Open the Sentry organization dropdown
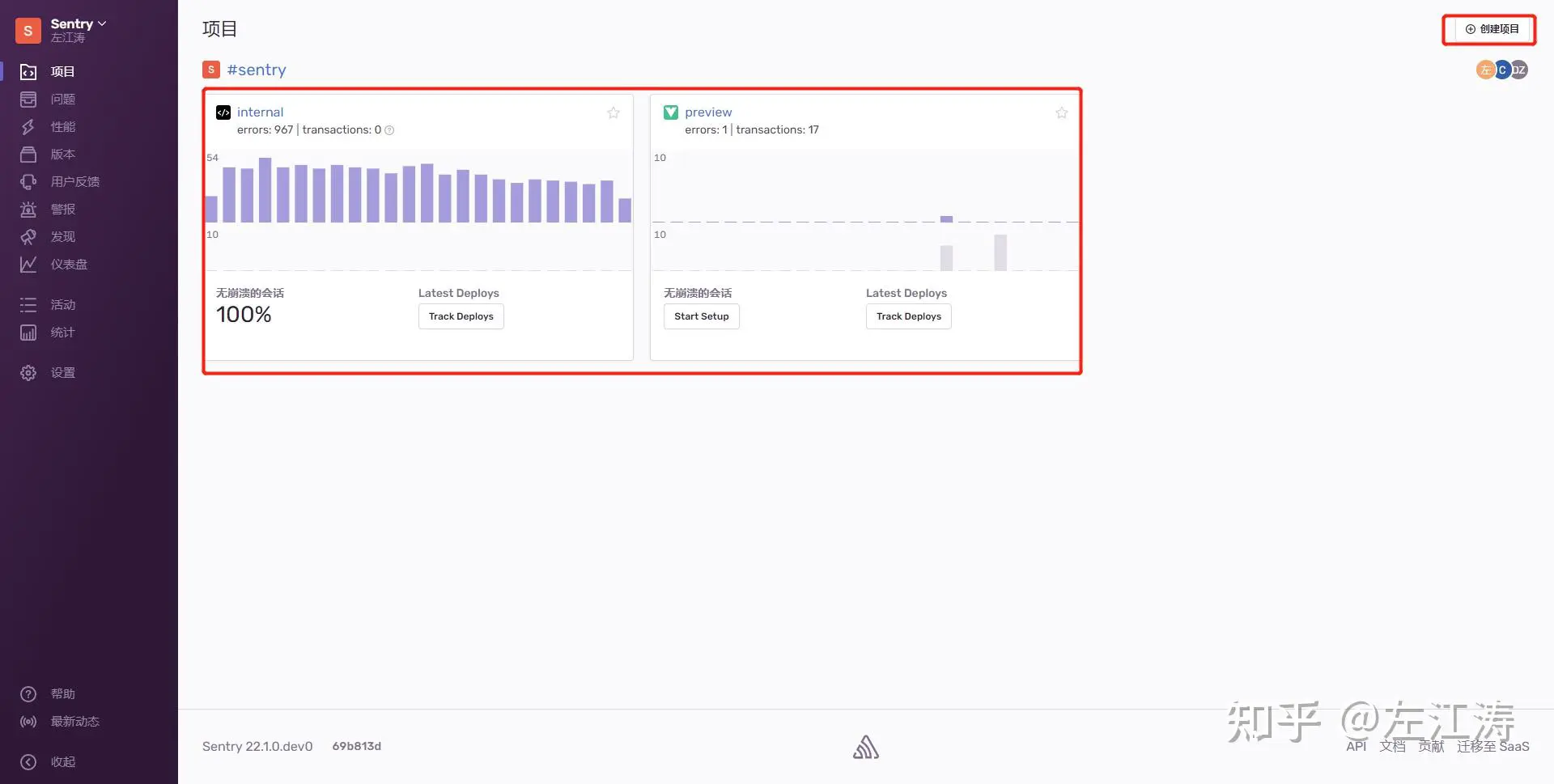Screen dimensions: 1554x784 pos(79,24)
